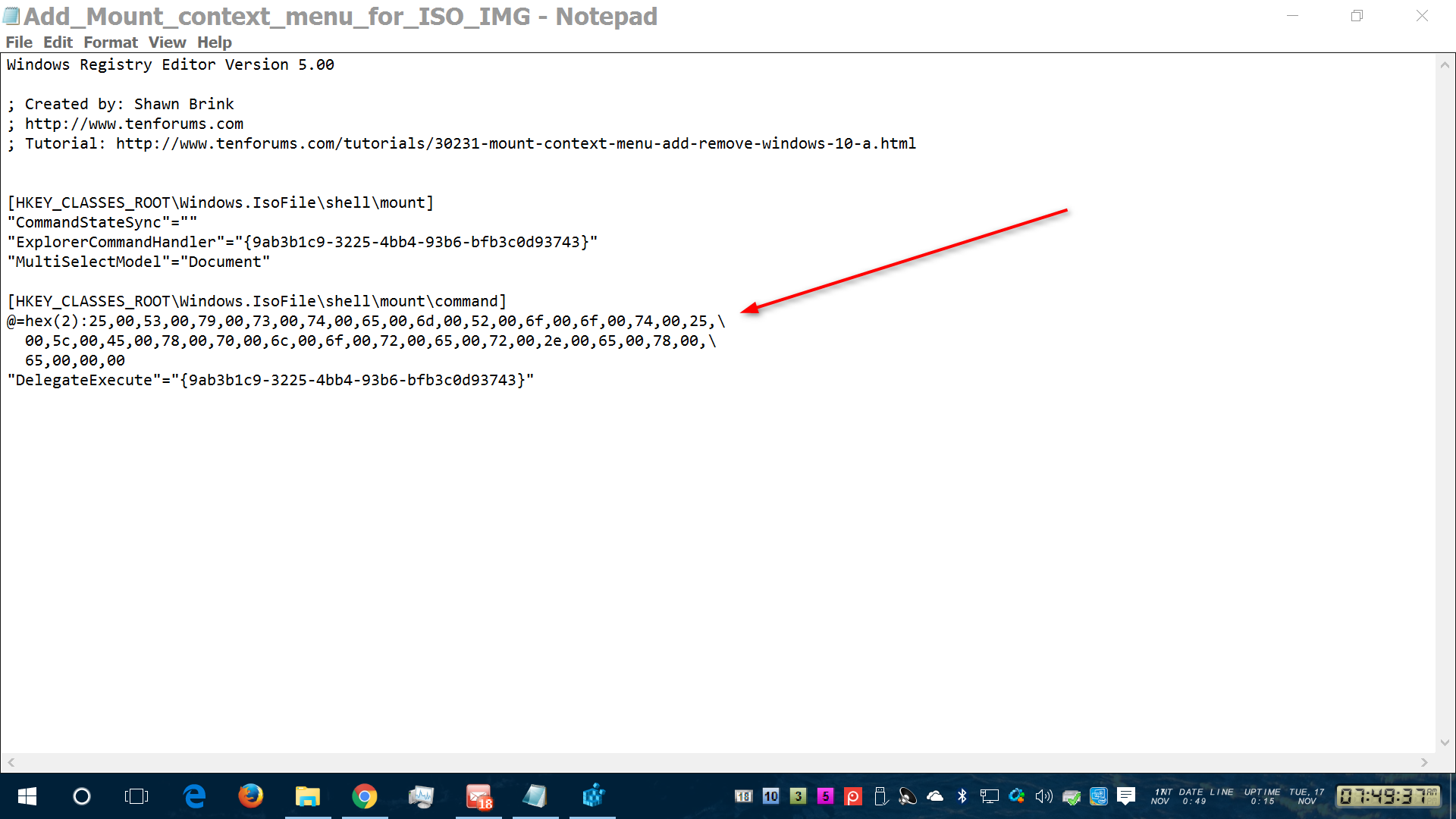Open the network tray icon

(990, 796)
